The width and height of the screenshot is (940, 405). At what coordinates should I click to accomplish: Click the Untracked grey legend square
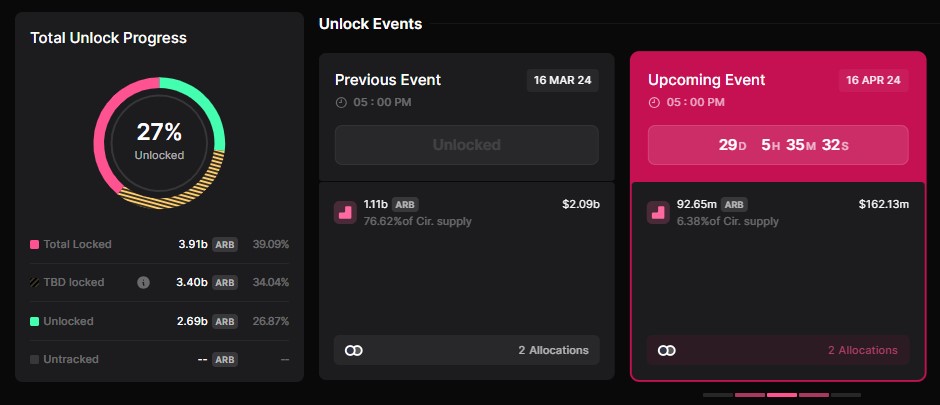[x=35, y=359]
